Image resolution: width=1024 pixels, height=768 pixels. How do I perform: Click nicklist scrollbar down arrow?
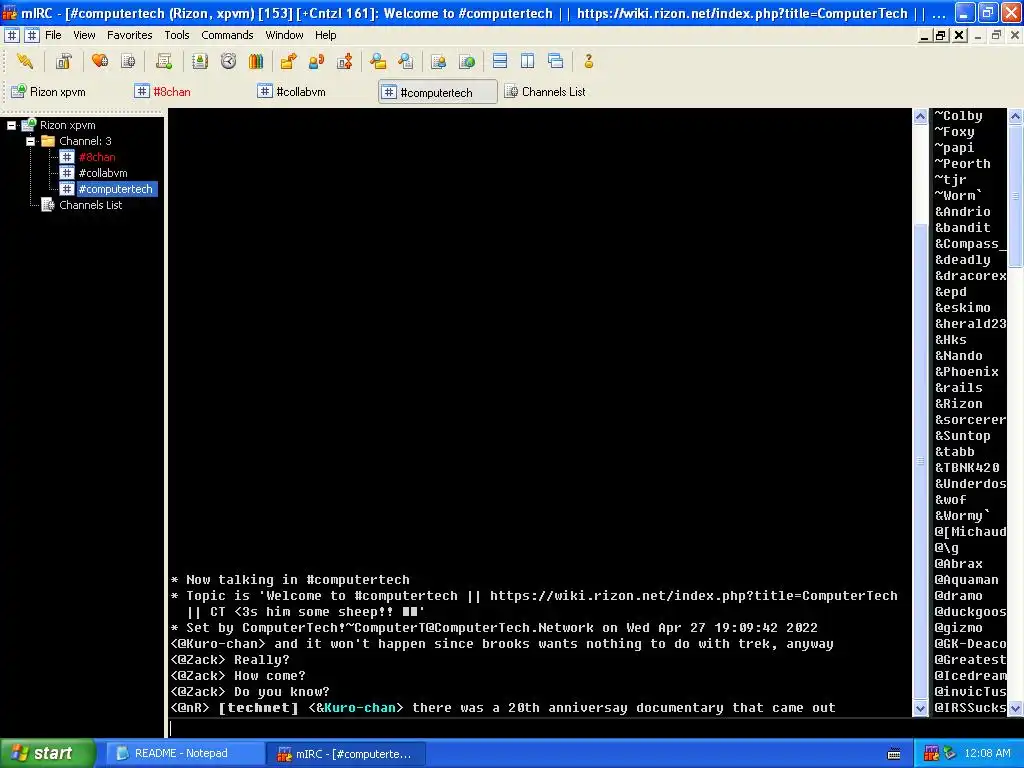coord(1016,708)
